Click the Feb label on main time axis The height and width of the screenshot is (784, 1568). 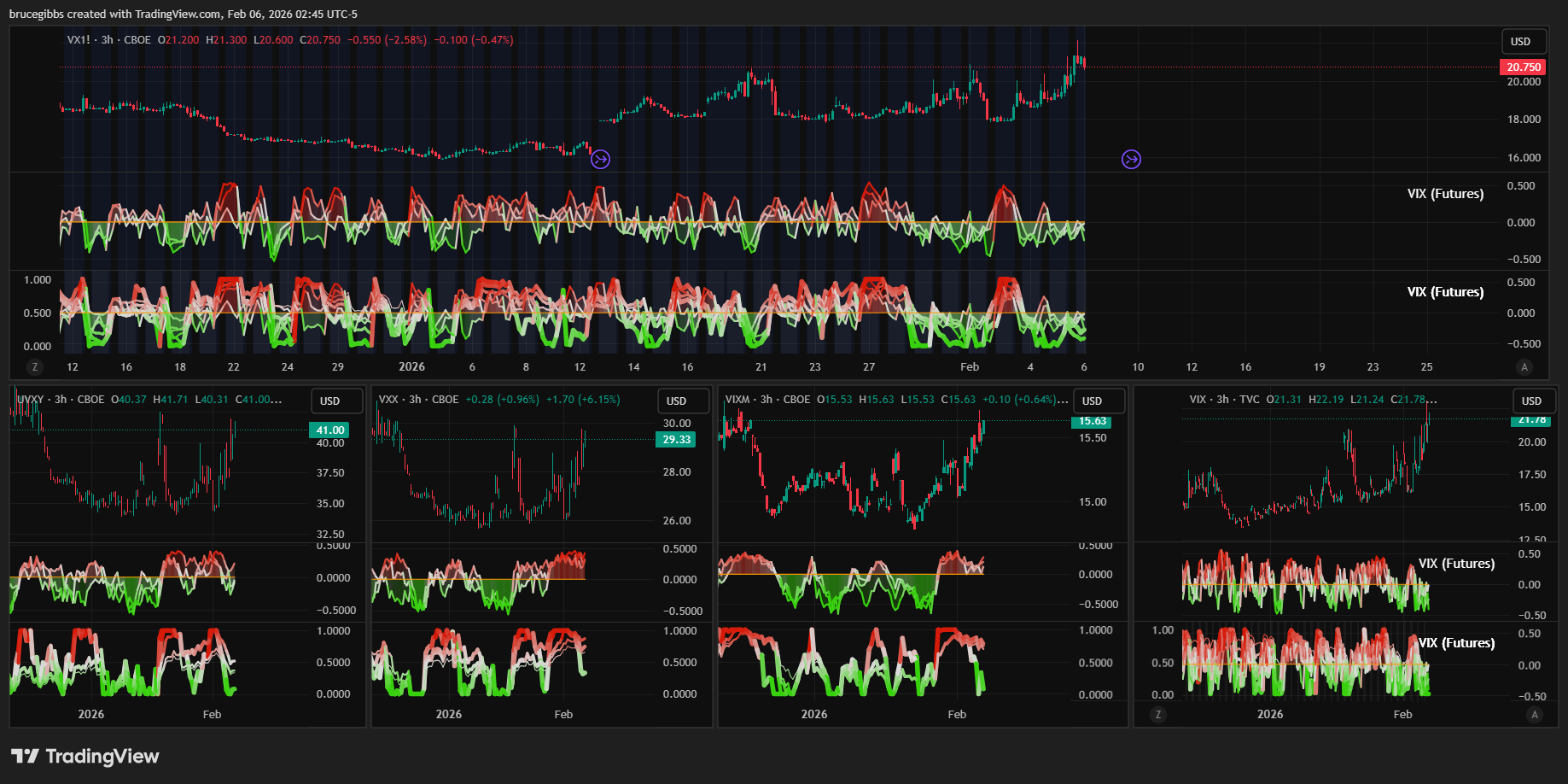(x=970, y=367)
